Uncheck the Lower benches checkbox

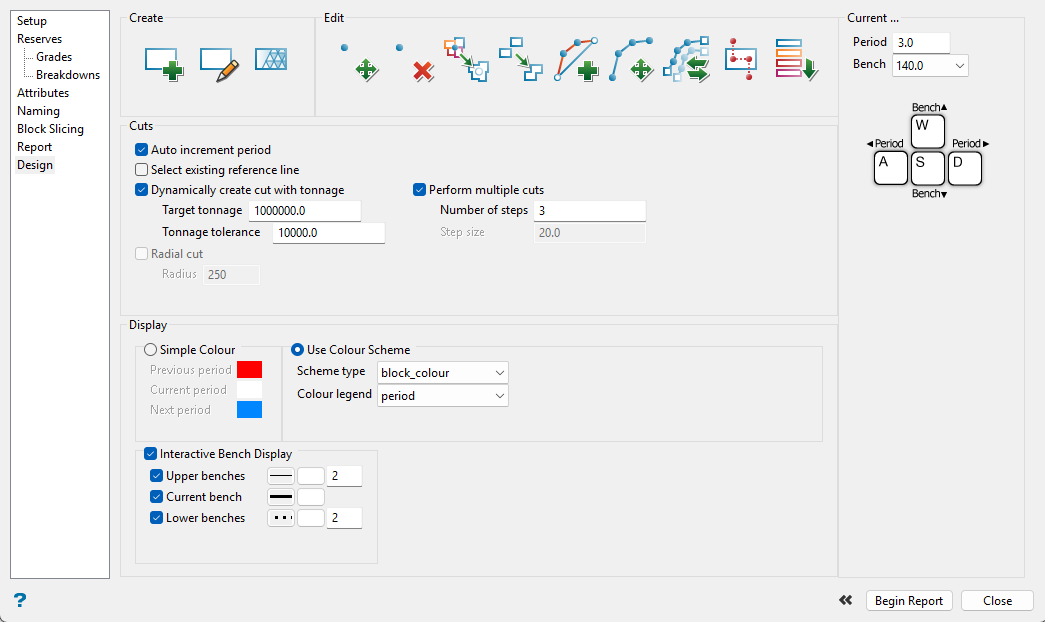[x=157, y=518]
